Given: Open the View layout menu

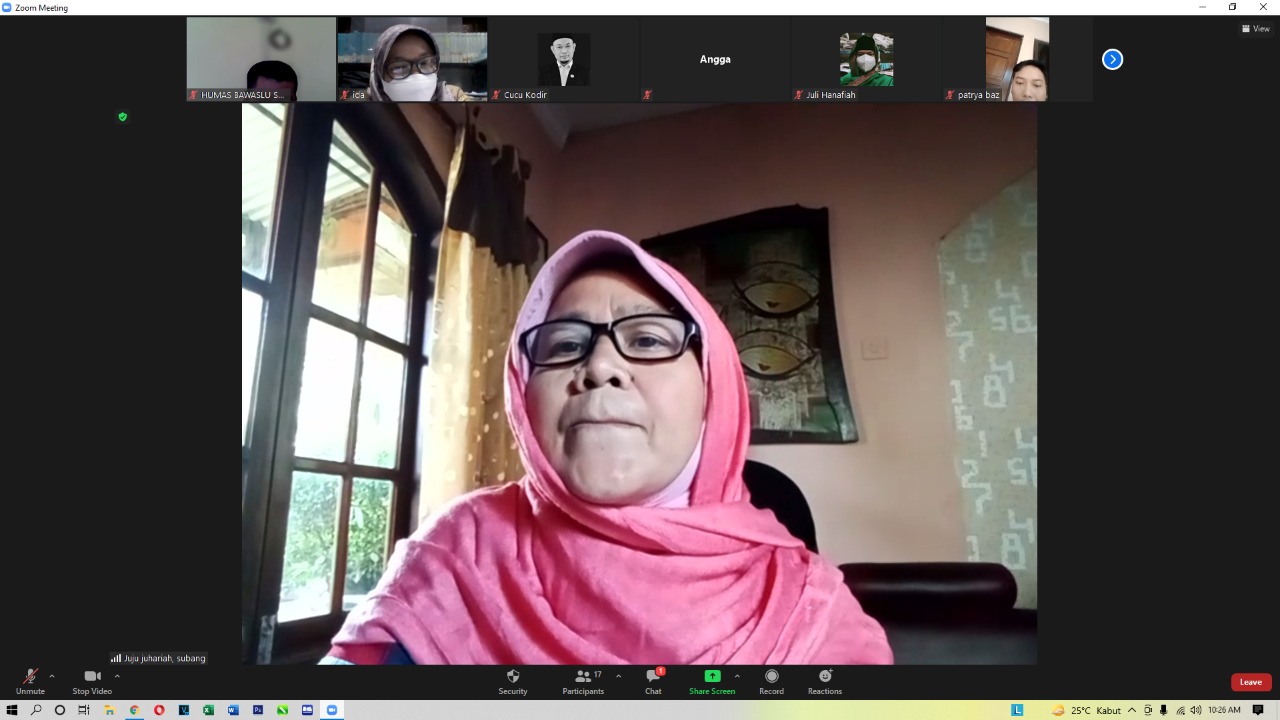Looking at the screenshot, I should tap(1256, 28).
